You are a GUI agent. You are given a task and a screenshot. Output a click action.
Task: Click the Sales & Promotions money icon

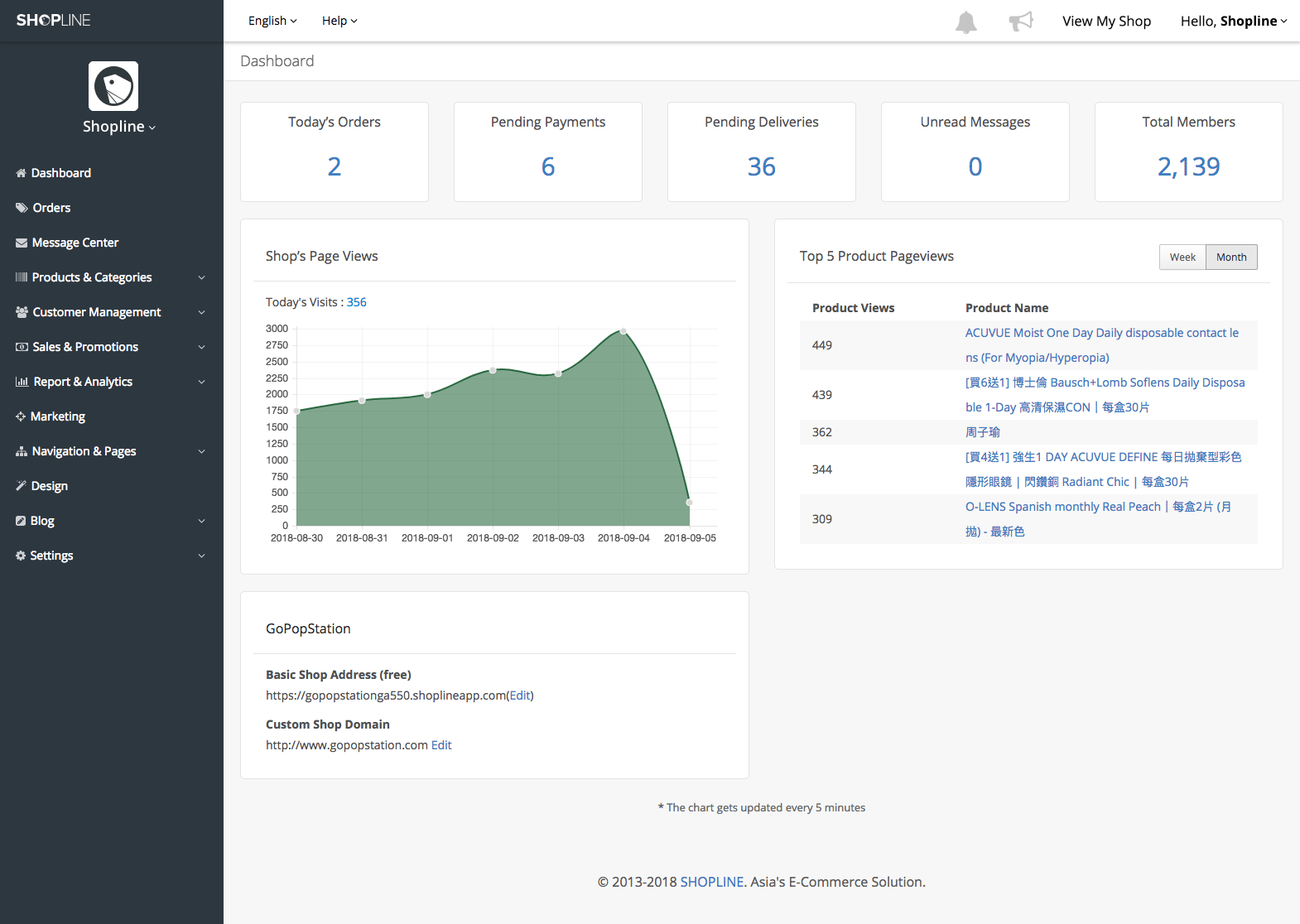pos(22,347)
